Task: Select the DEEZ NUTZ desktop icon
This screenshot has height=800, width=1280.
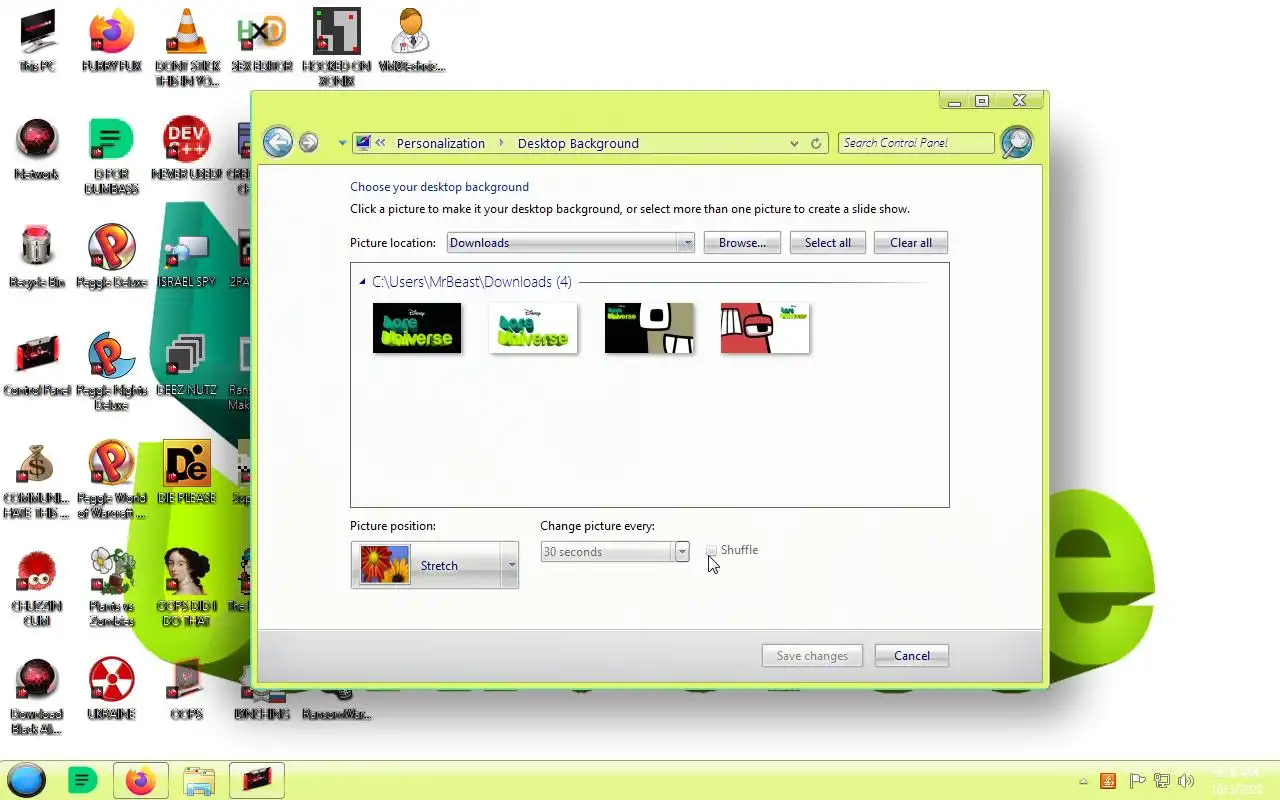Action: pyautogui.click(x=186, y=365)
